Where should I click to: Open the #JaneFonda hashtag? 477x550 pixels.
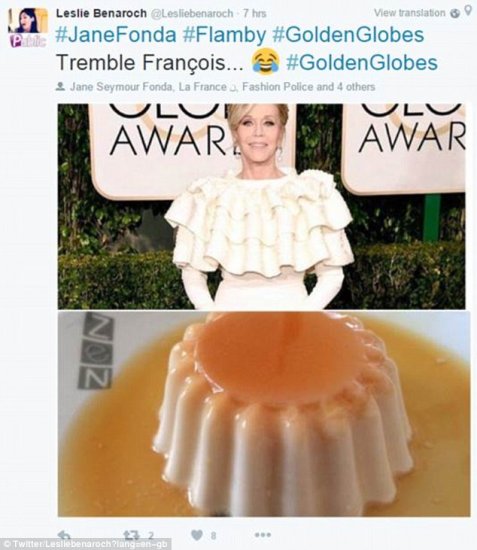(116, 35)
